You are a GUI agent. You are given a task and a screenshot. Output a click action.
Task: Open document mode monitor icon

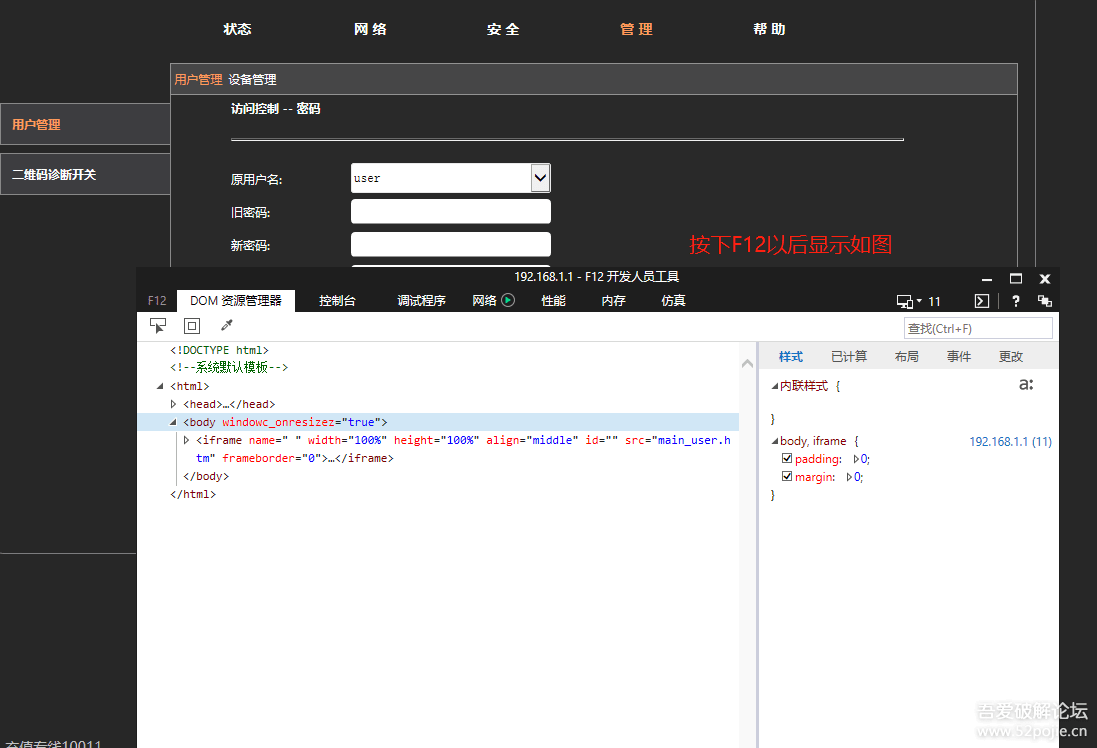tap(905, 301)
